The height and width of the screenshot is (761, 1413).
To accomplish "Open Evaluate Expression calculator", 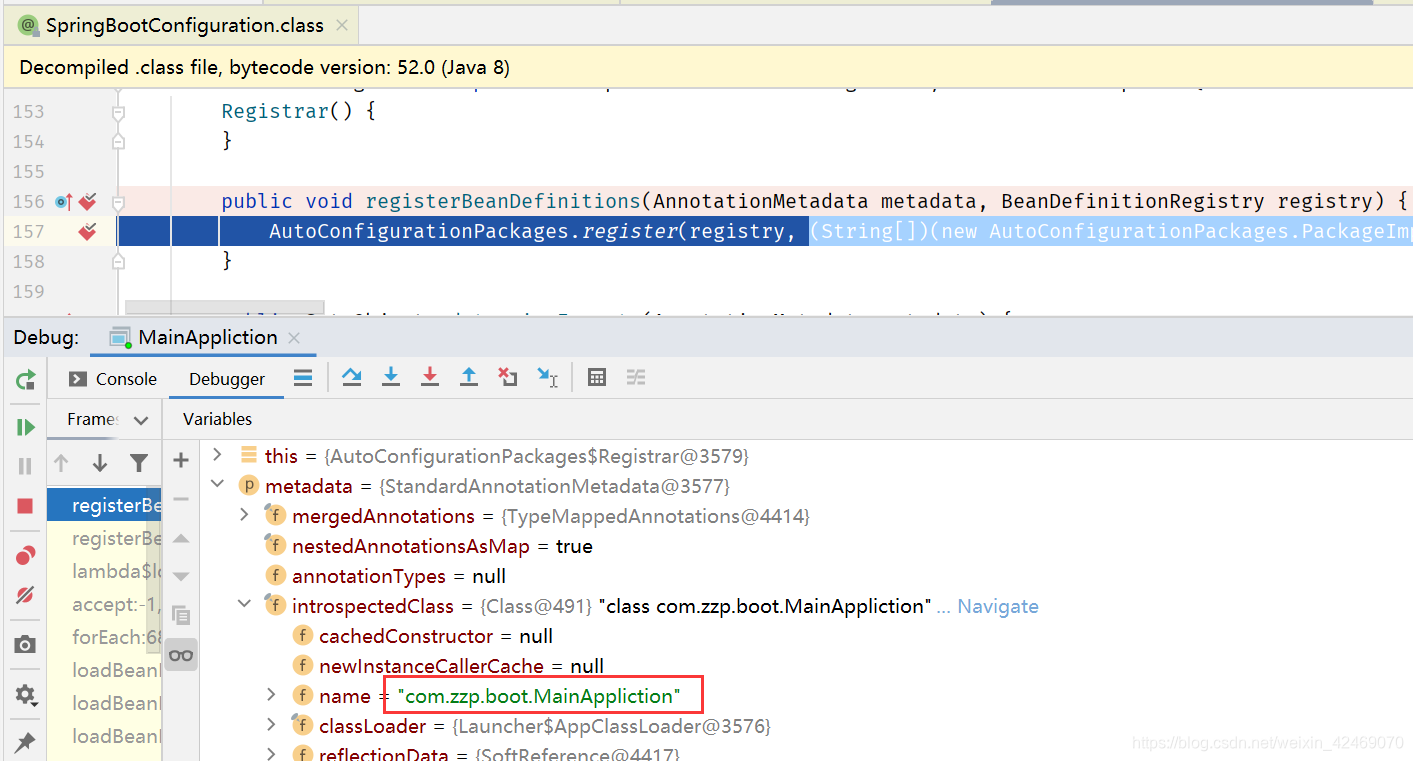I will (597, 377).
